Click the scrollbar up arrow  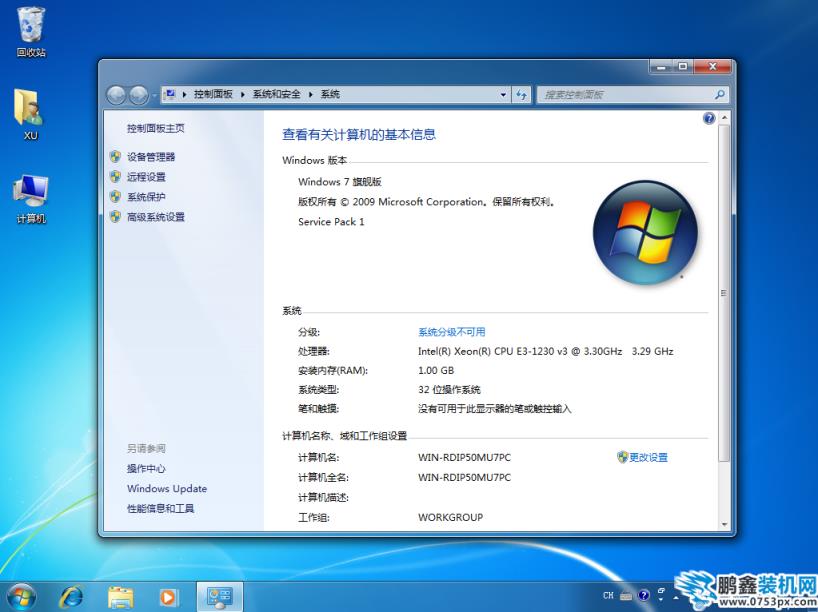724,118
